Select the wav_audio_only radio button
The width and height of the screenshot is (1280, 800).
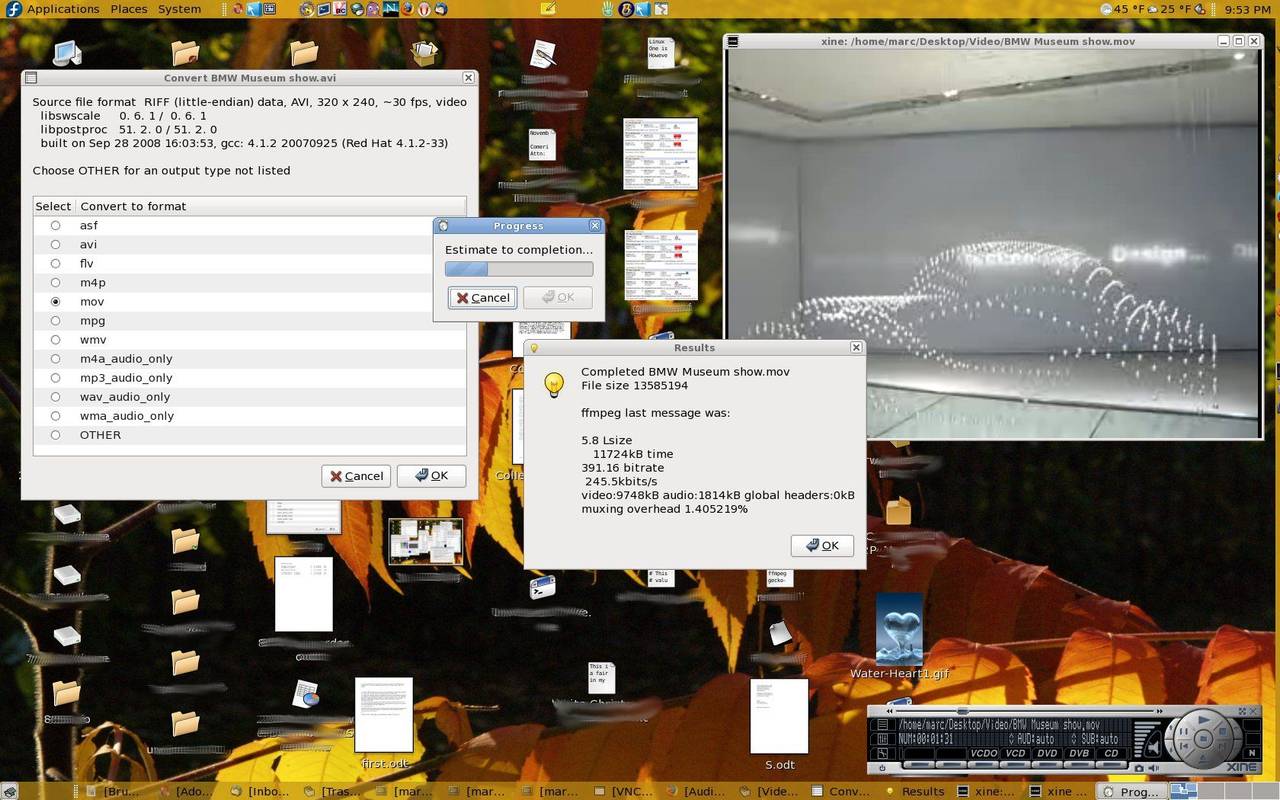(x=55, y=396)
